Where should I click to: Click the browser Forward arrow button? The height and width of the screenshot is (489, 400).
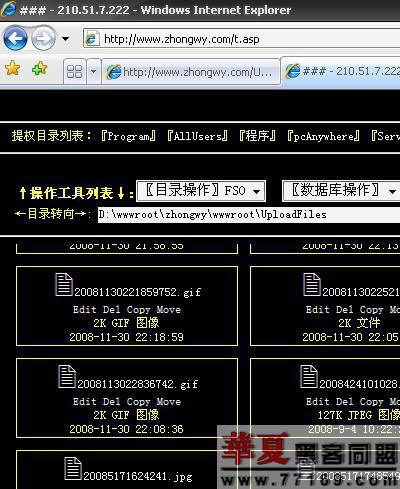(x=43, y=39)
